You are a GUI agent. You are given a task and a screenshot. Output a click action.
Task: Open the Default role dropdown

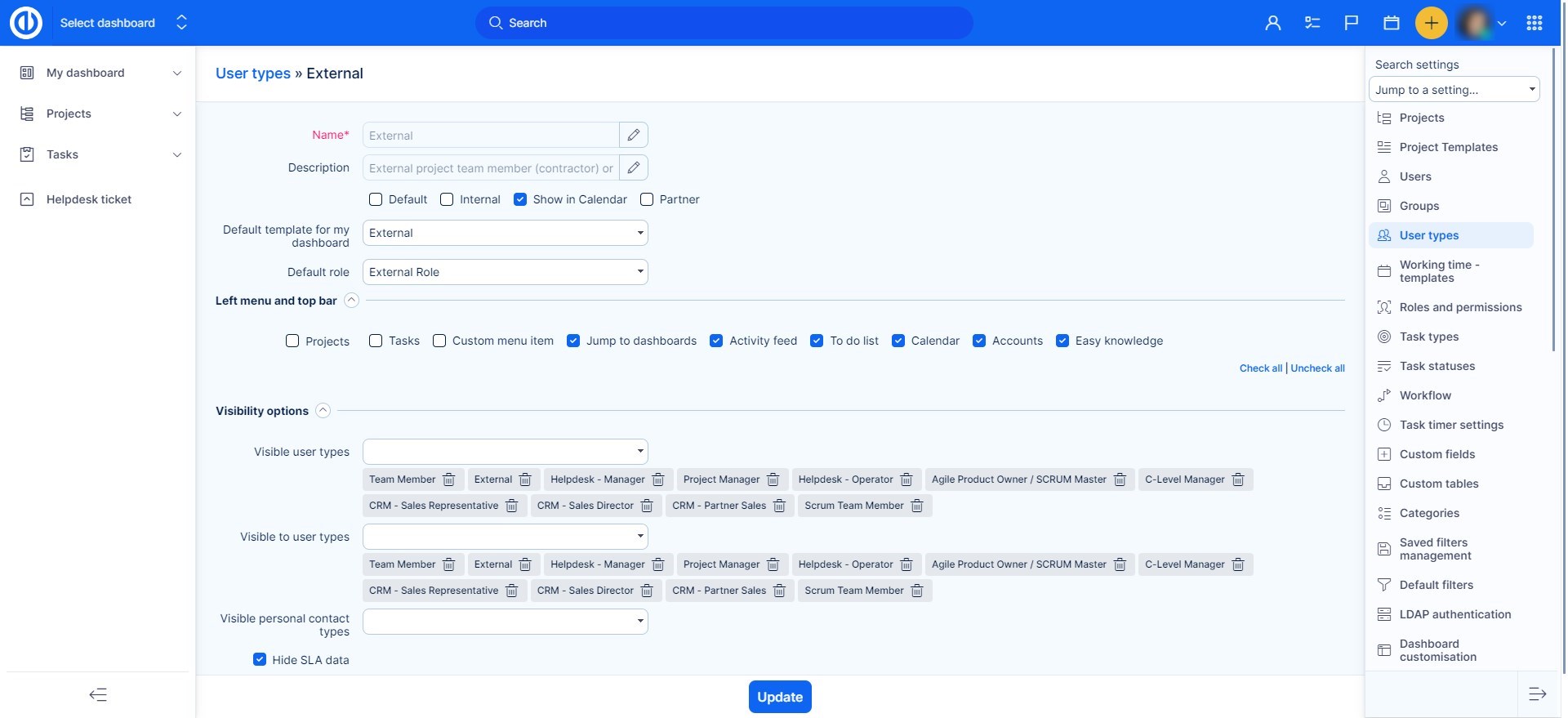pyautogui.click(x=505, y=272)
